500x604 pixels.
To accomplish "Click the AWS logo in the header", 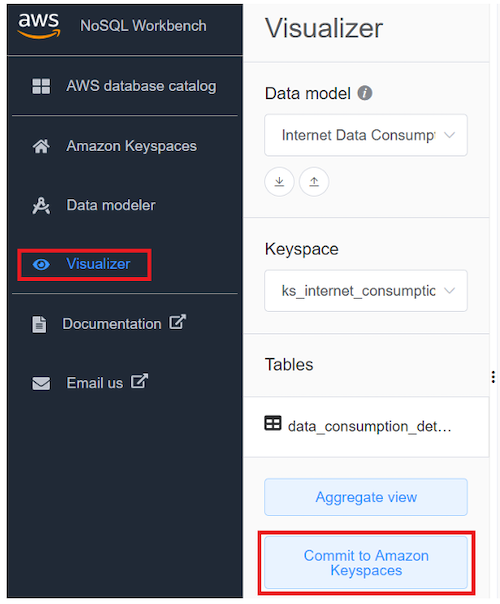I will click(39, 25).
